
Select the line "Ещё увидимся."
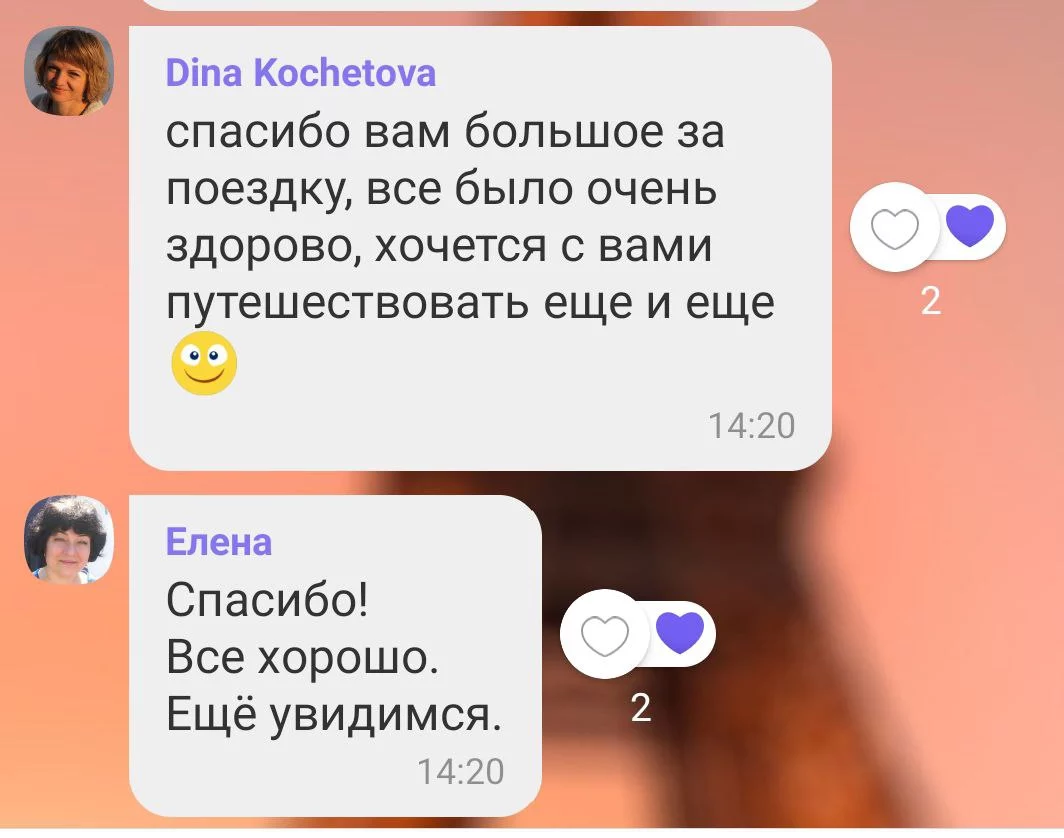pos(334,714)
